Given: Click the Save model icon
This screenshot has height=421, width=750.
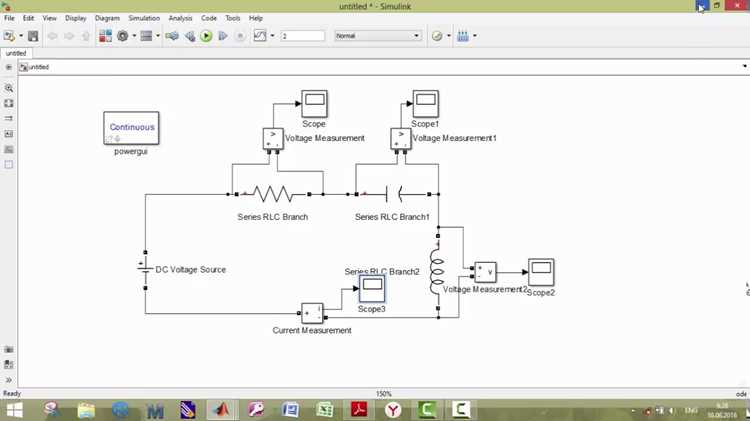Looking at the screenshot, I should click(33, 36).
